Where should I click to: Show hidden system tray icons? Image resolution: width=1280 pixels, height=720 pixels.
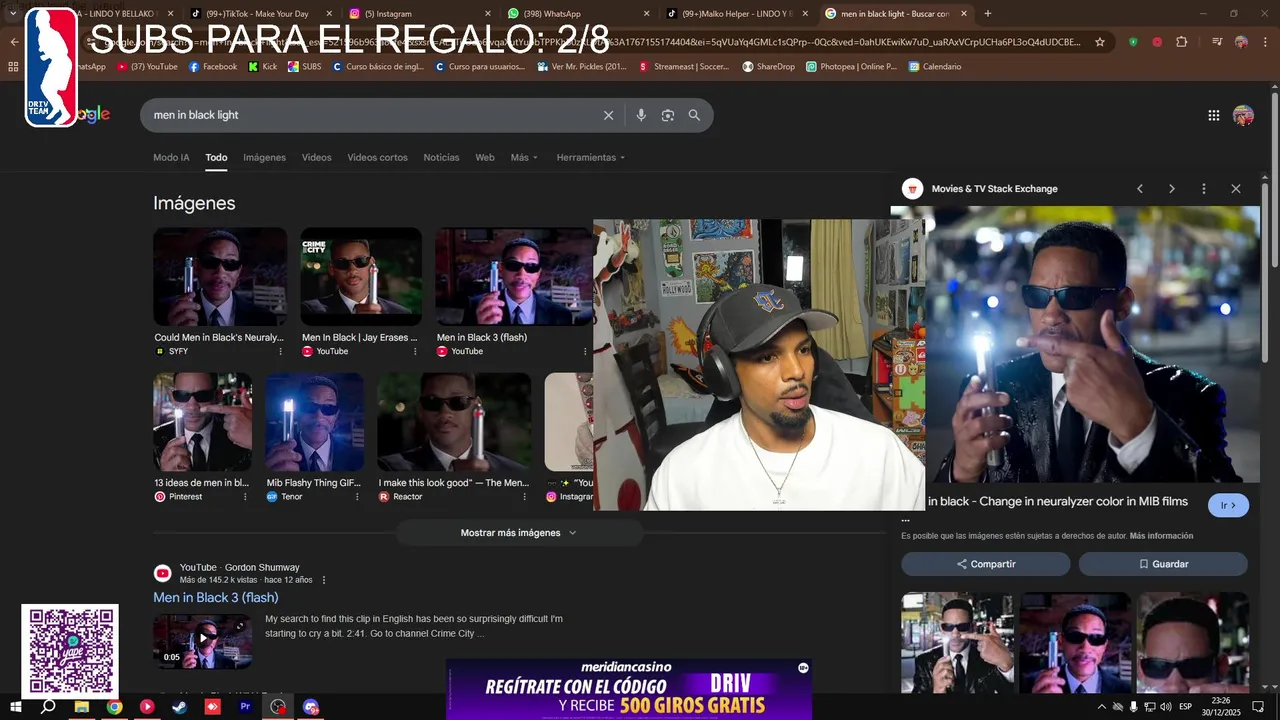[x=1101, y=706]
